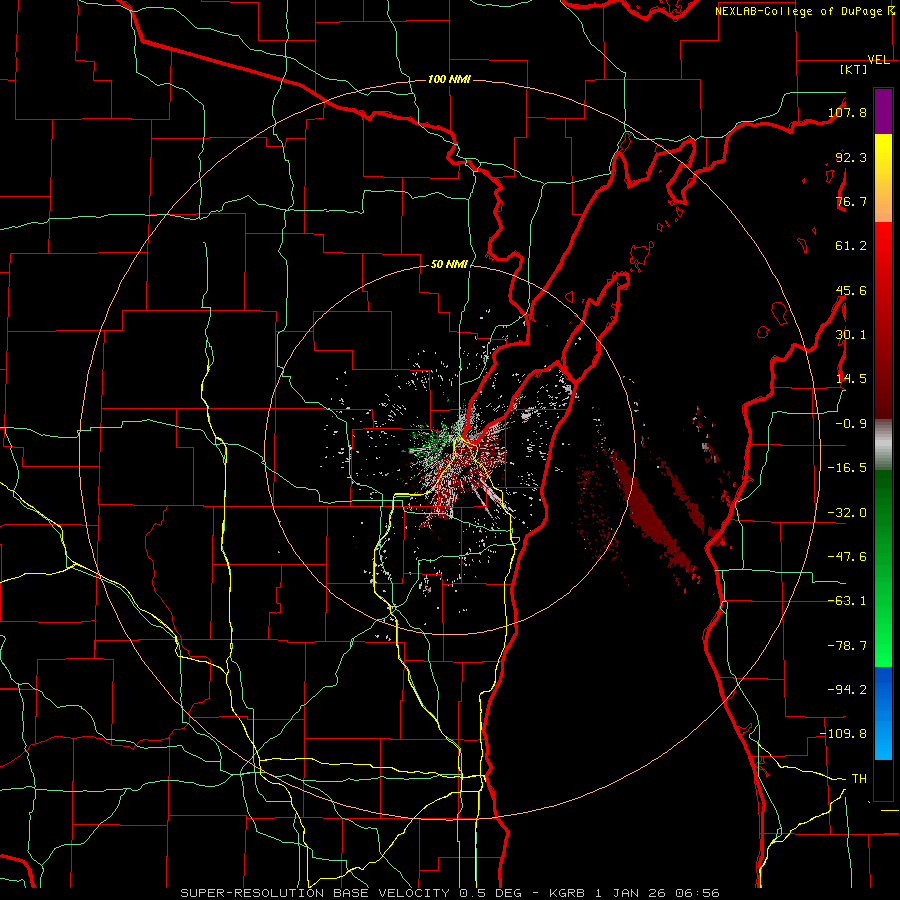Click the 76.7 velocity scale value
This screenshot has width=900, height=900.
click(x=851, y=201)
